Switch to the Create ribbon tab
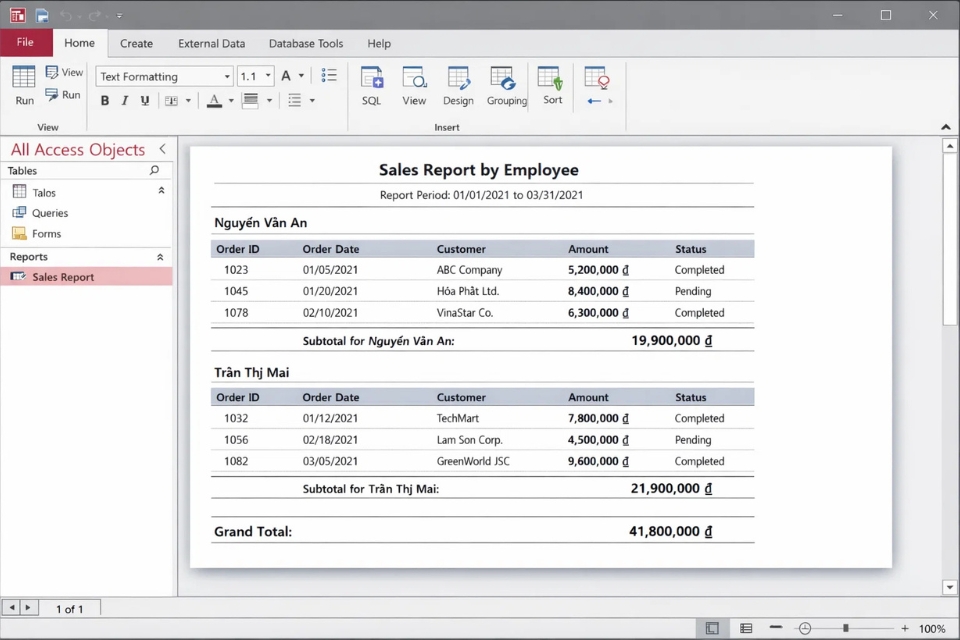The image size is (960, 640). click(x=136, y=43)
